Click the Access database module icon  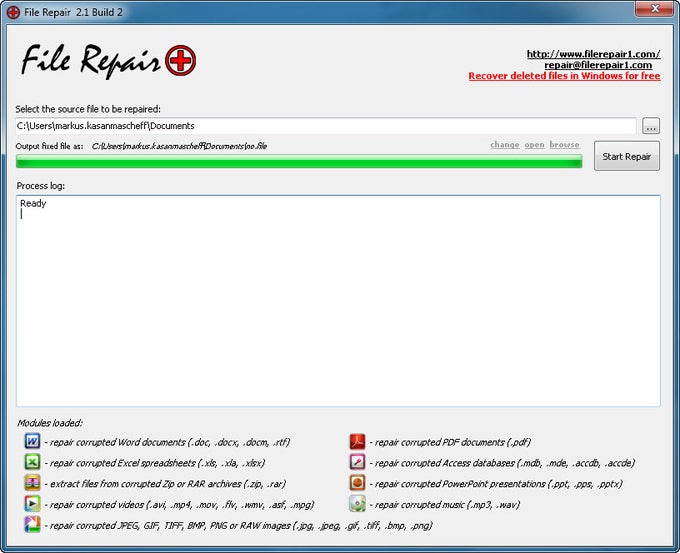(x=357, y=462)
